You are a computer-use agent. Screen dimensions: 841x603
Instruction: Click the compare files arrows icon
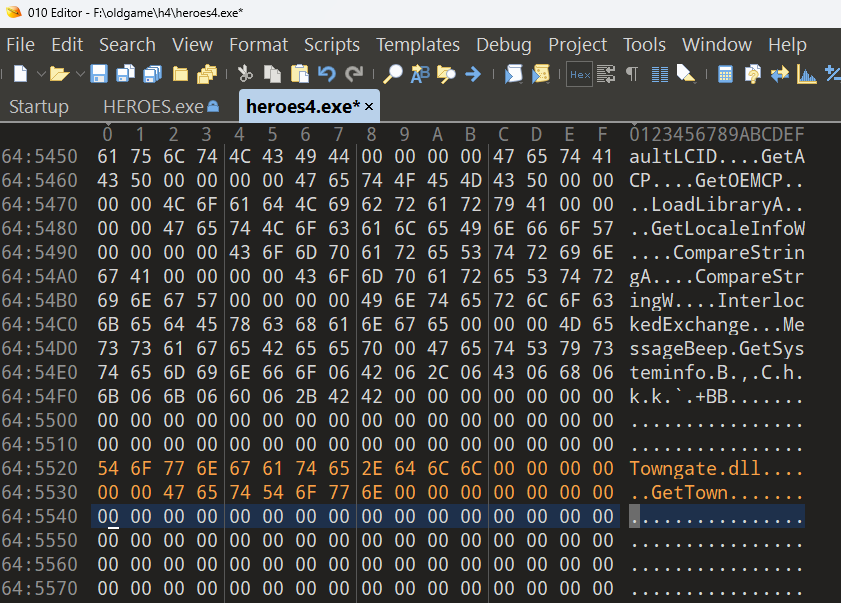[x=780, y=73]
